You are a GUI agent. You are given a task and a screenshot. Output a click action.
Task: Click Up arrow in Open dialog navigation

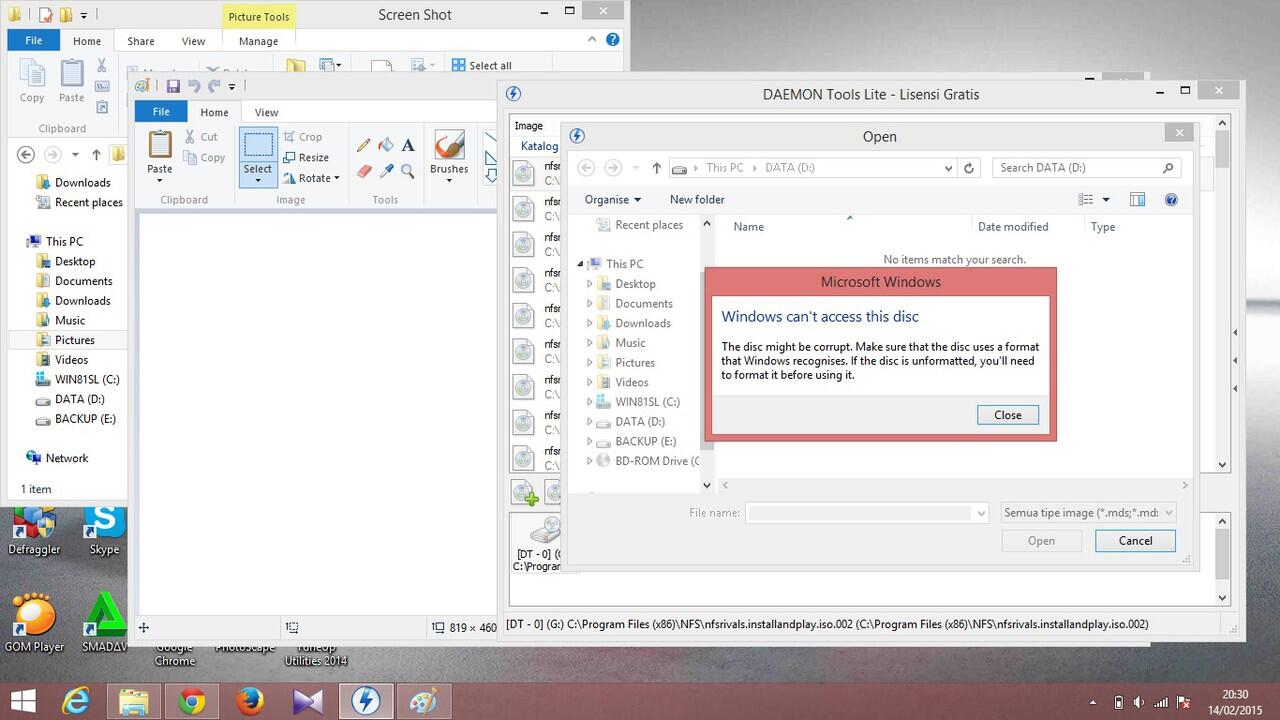pyautogui.click(x=656, y=168)
